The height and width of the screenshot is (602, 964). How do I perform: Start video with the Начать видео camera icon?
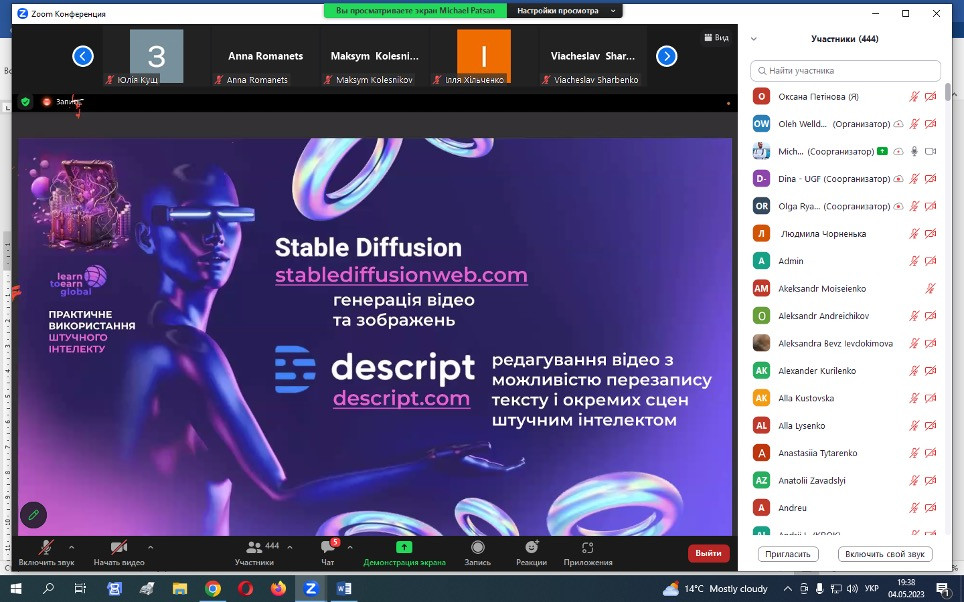point(119,547)
